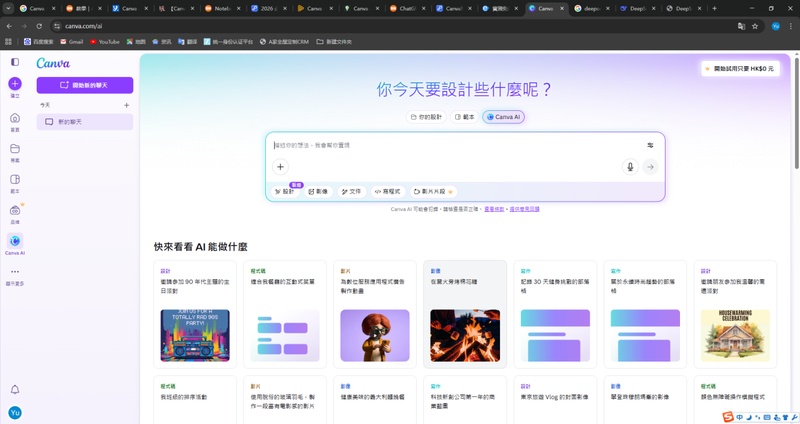This screenshot has width=800, height=424.
Task: Open the Yu account avatar in sidebar
Action: [x=15, y=413]
